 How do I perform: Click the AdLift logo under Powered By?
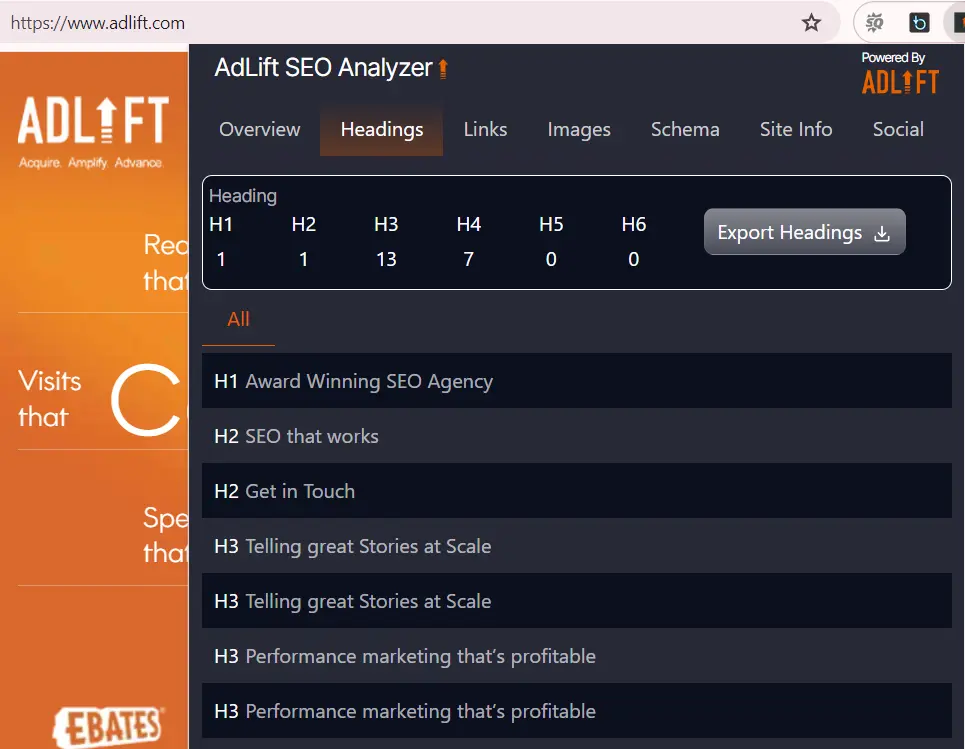[x=900, y=82]
